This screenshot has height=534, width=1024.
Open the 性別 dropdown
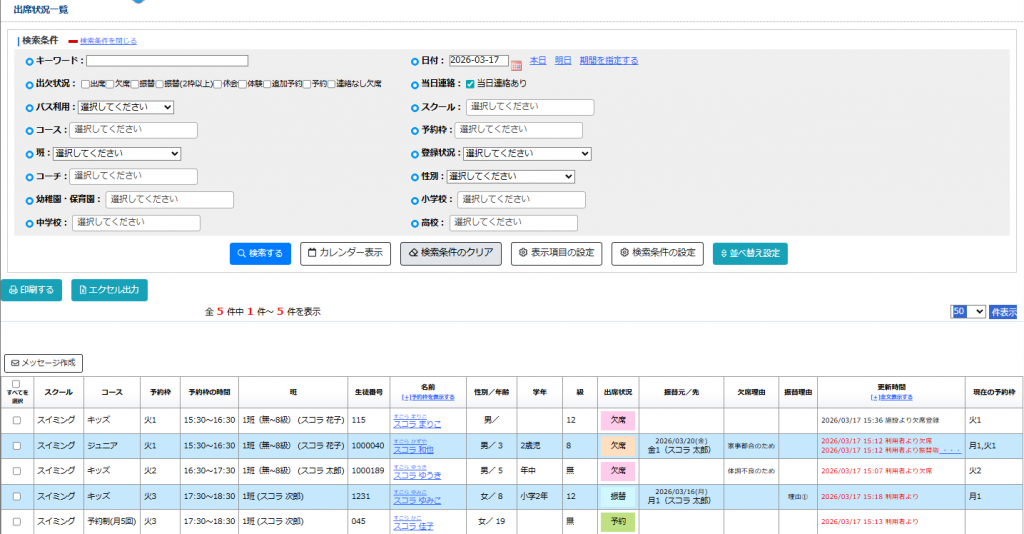pos(510,176)
